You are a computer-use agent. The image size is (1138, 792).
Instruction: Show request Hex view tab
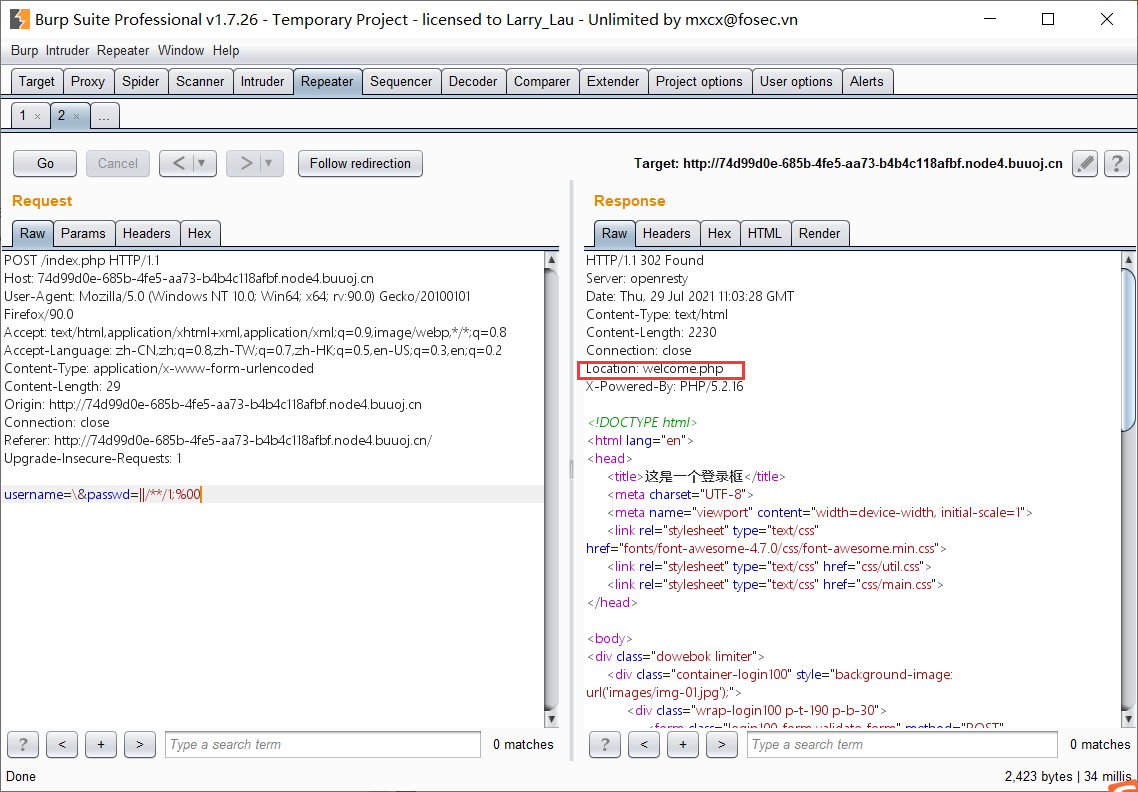coord(200,233)
